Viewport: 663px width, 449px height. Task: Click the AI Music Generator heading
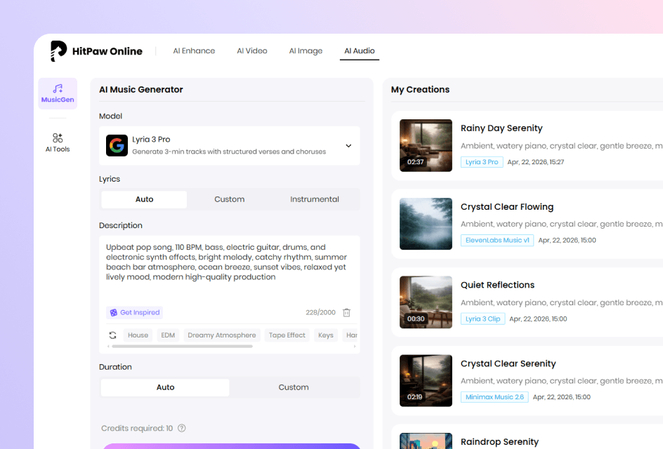[x=141, y=90]
